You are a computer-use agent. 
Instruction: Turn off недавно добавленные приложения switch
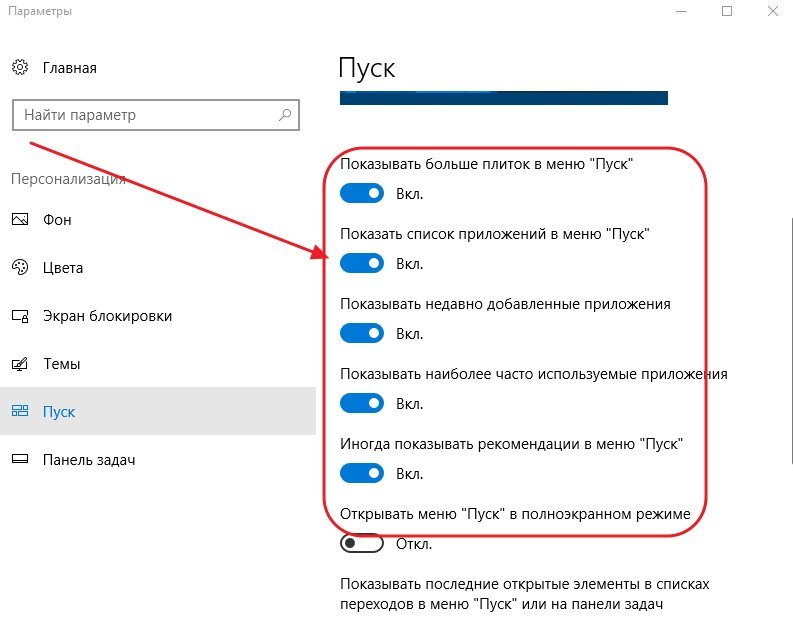pyautogui.click(x=362, y=333)
